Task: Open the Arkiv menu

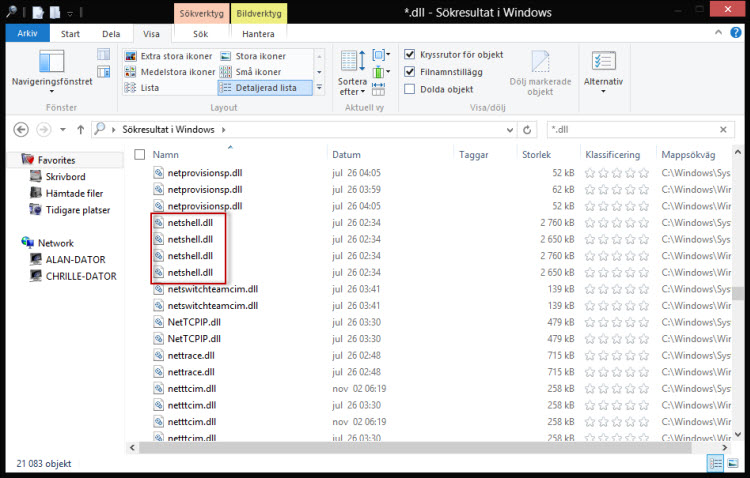Action: pyautogui.click(x=27, y=33)
